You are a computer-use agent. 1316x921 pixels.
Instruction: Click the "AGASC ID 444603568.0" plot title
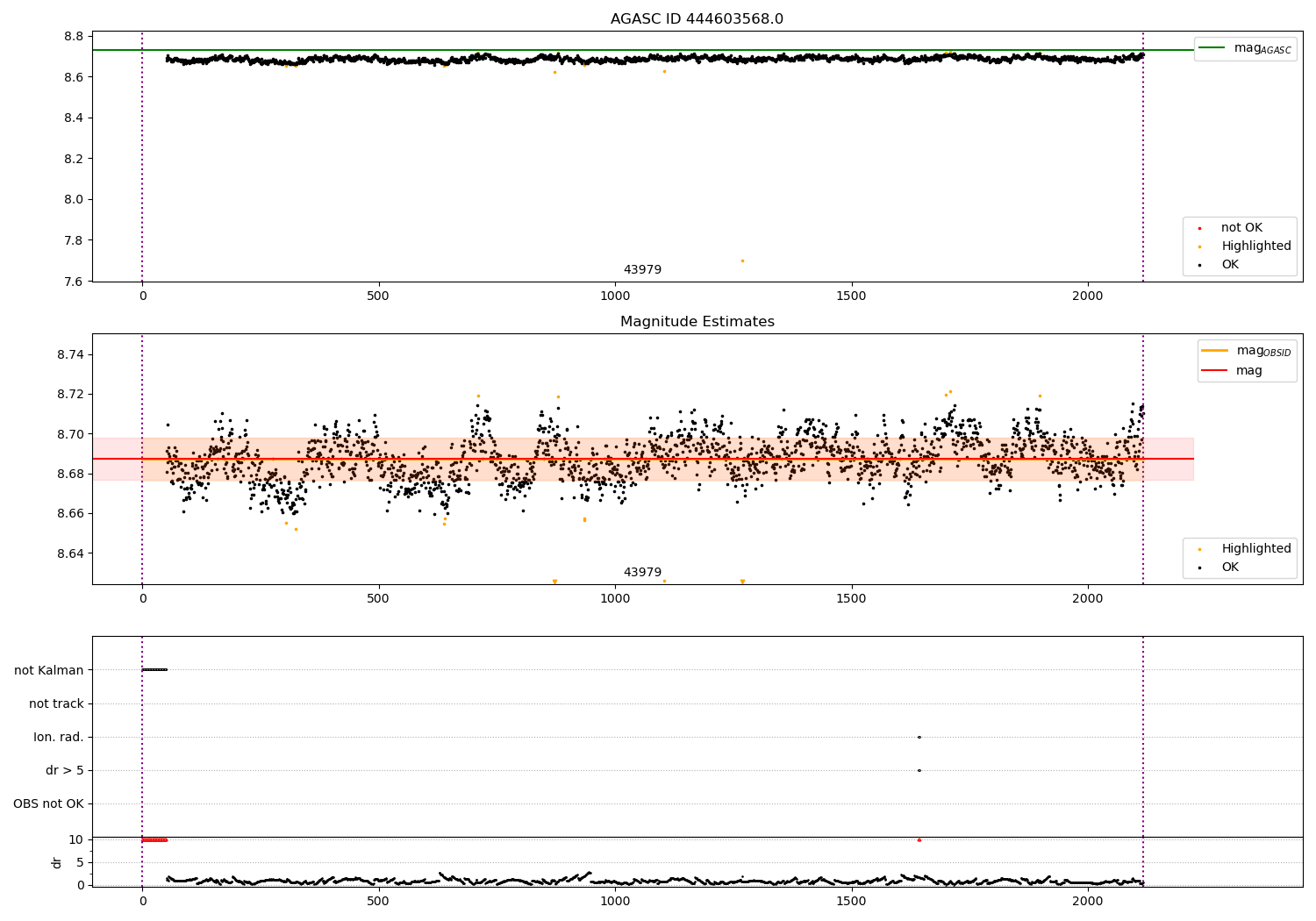[x=697, y=19]
